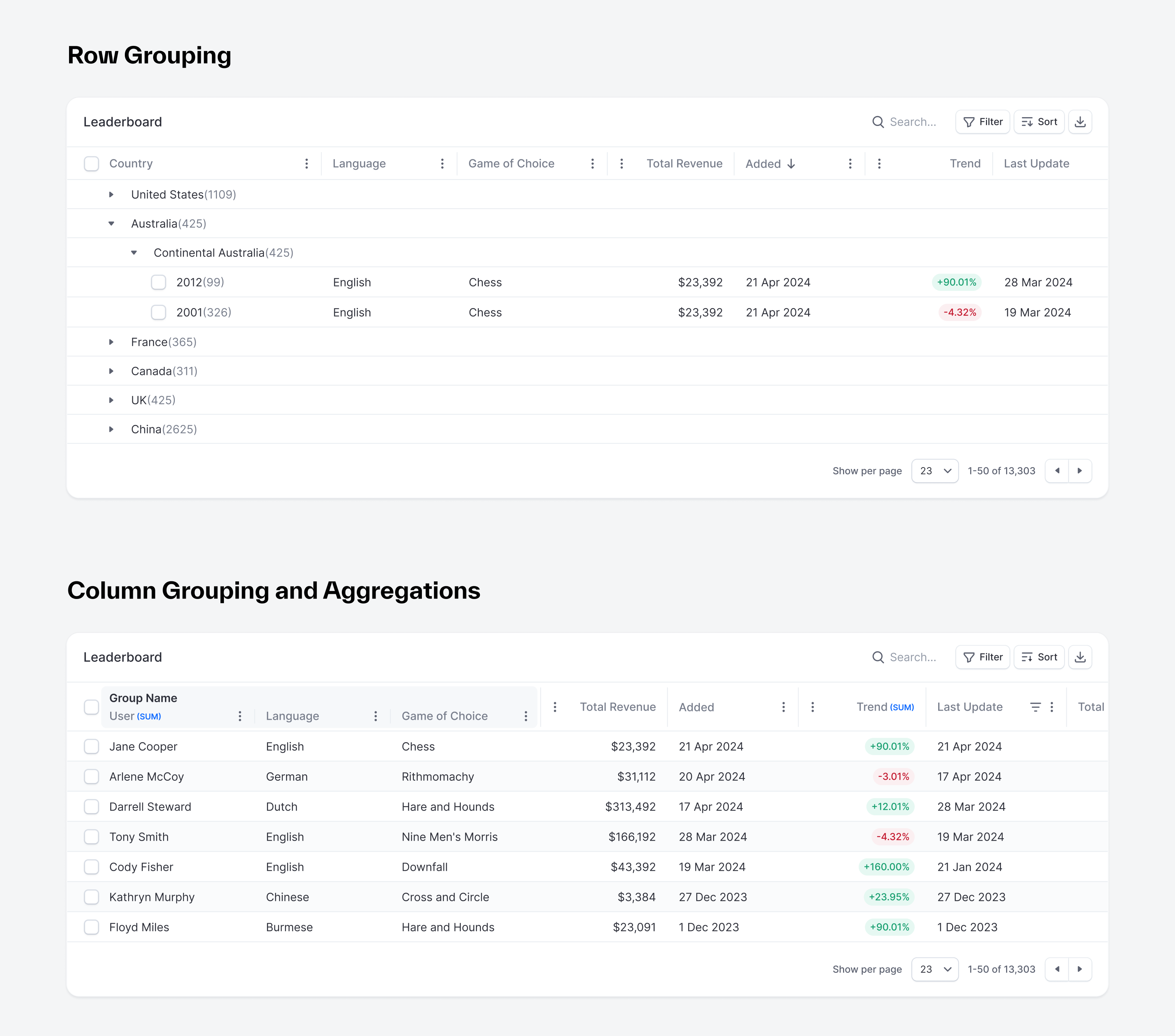Collapse the Continental Australia subgroup
The height and width of the screenshot is (1036, 1175).
[134, 253]
